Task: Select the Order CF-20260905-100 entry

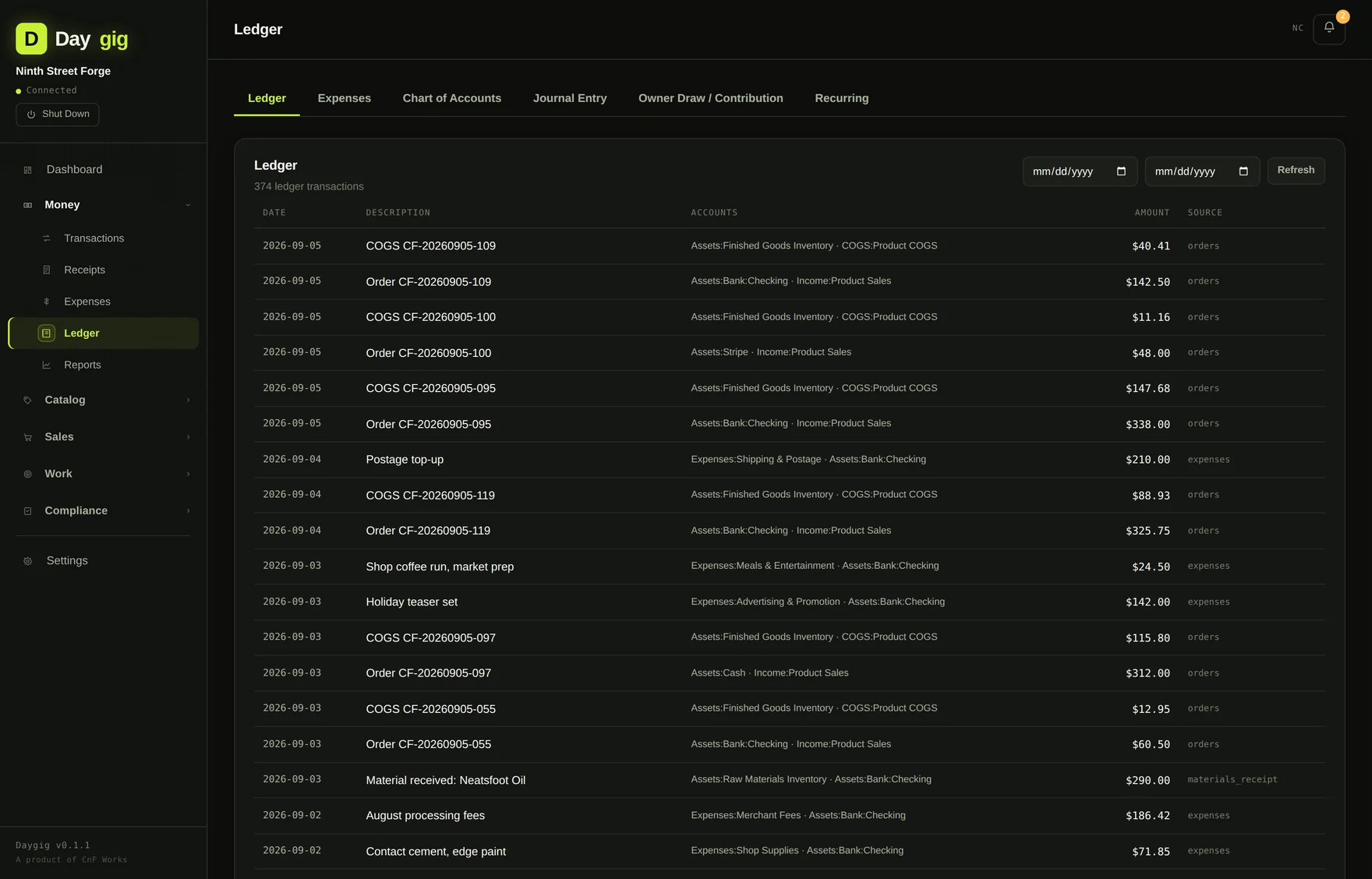Action: 789,353
